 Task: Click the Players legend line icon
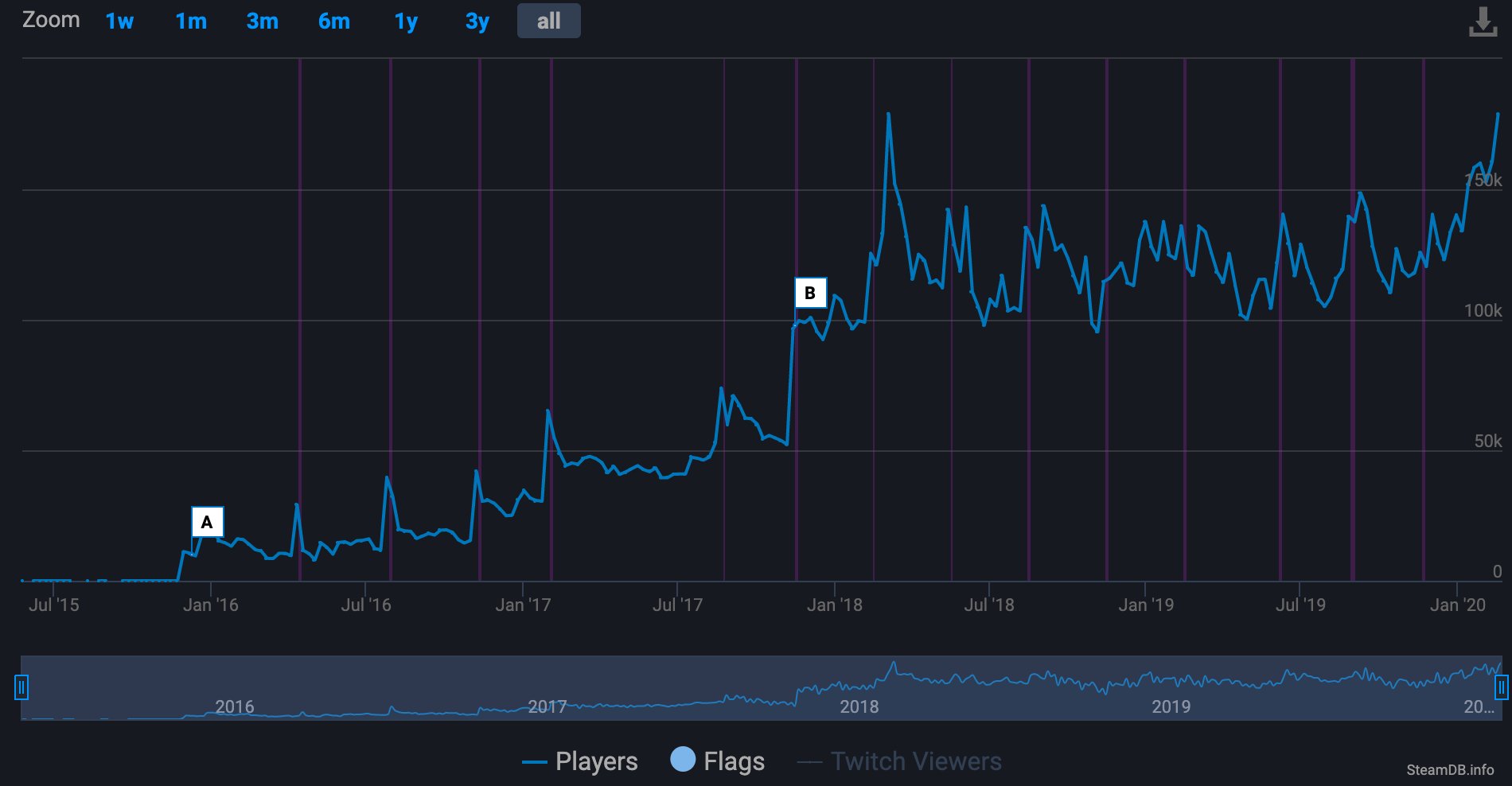(x=535, y=761)
